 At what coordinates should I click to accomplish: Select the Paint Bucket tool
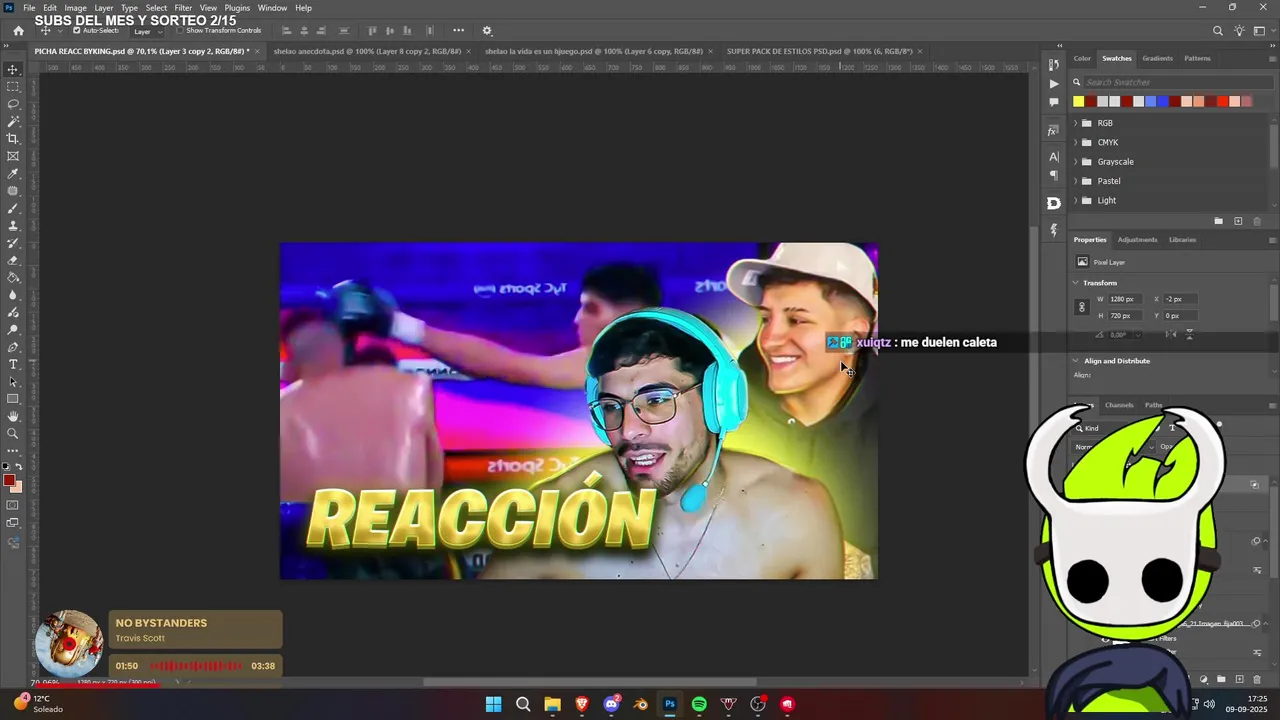(13, 278)
